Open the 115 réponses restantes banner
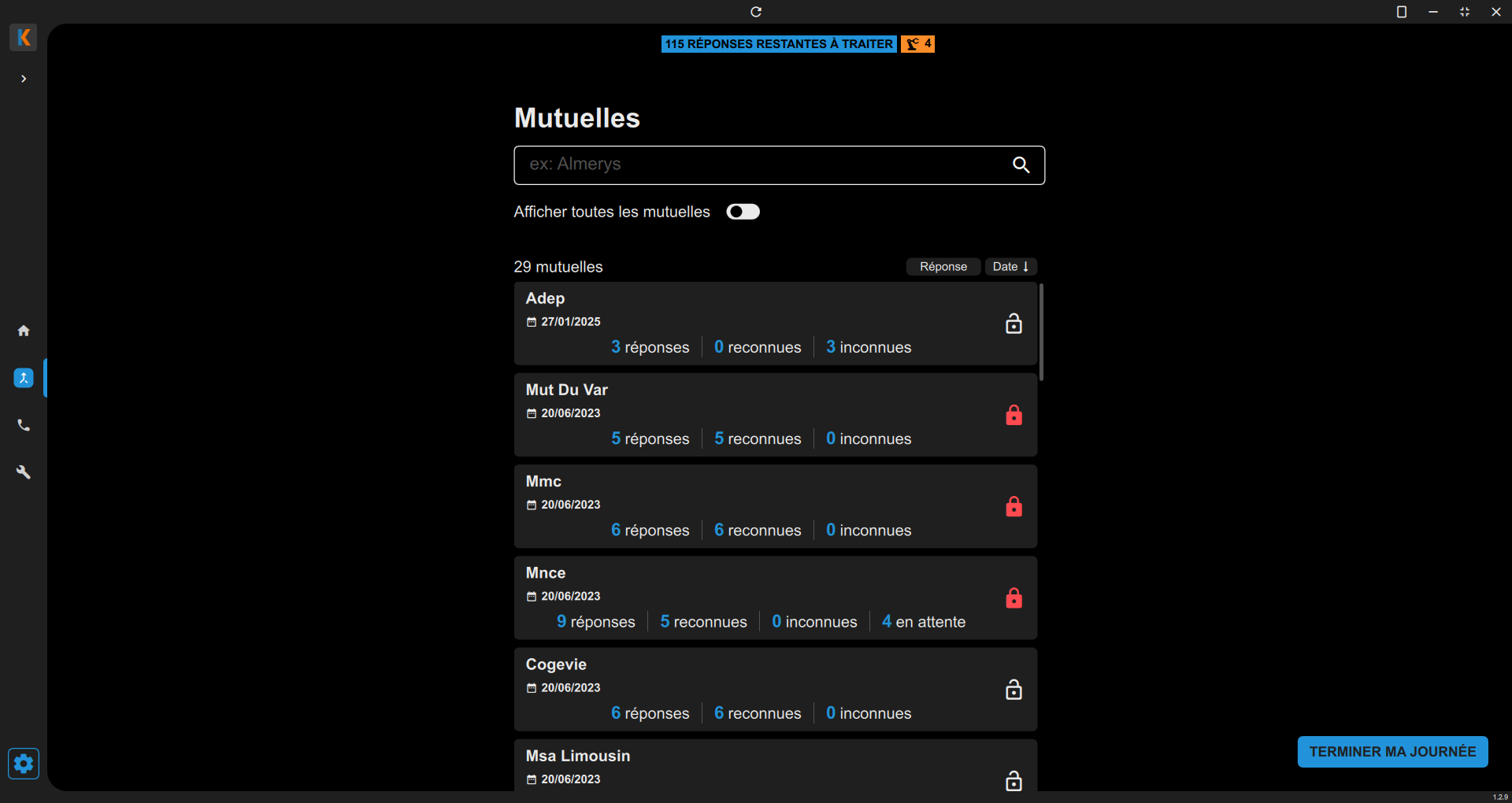 click(x=778, y=44)
